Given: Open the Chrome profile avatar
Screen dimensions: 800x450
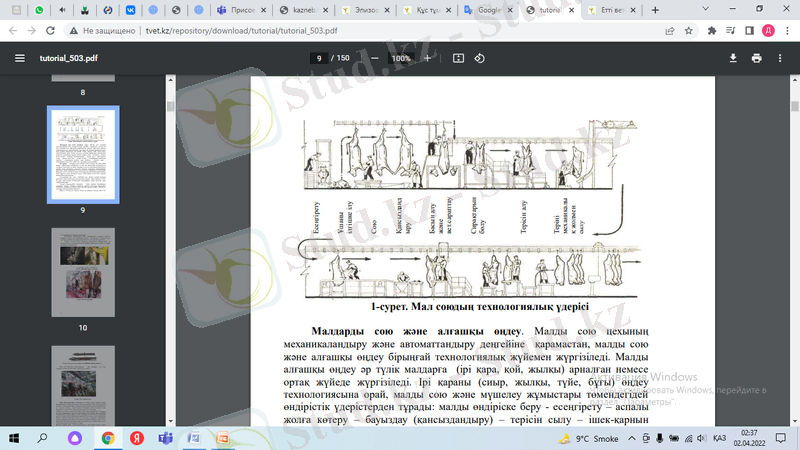Looking at the screenshot, I should coord(768,31).
